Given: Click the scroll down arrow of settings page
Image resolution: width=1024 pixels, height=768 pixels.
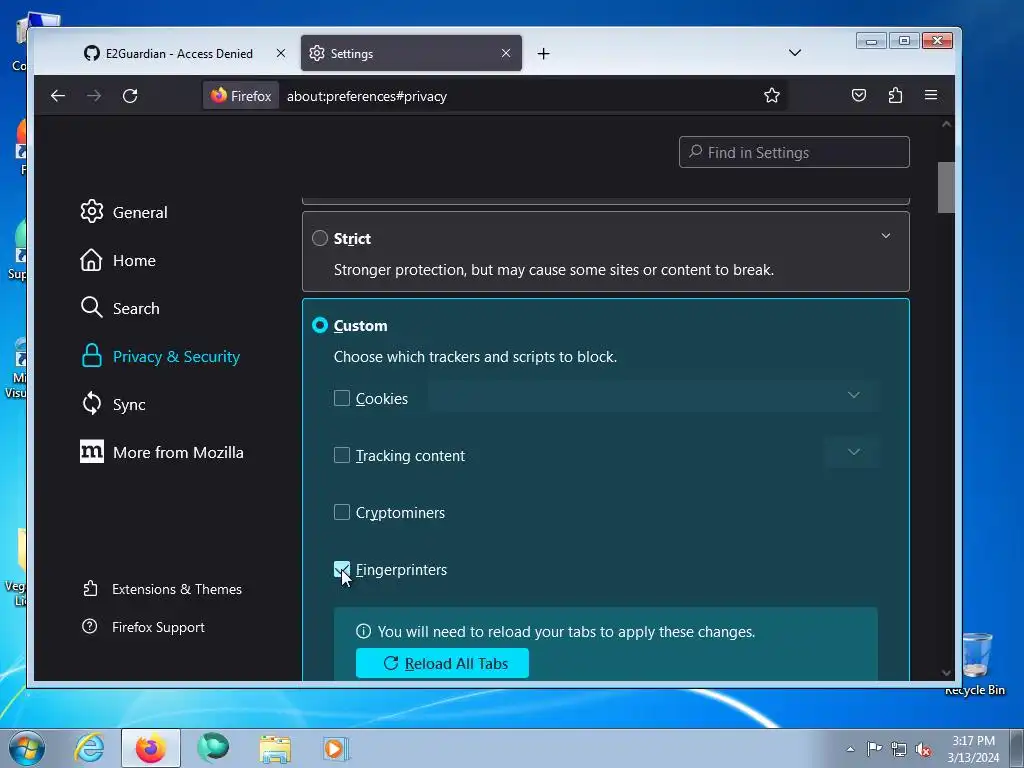Looking at the screenshot, I should 946,673.
